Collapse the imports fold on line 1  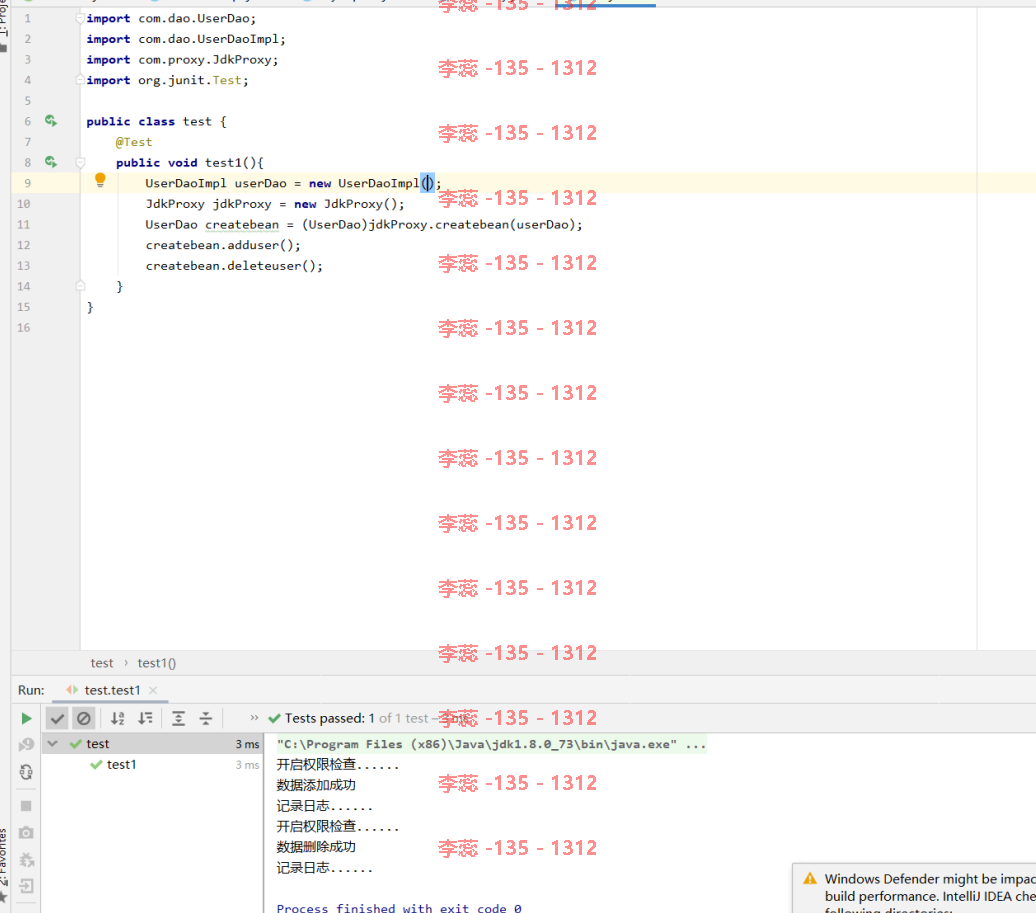click(x=80, y=18)
